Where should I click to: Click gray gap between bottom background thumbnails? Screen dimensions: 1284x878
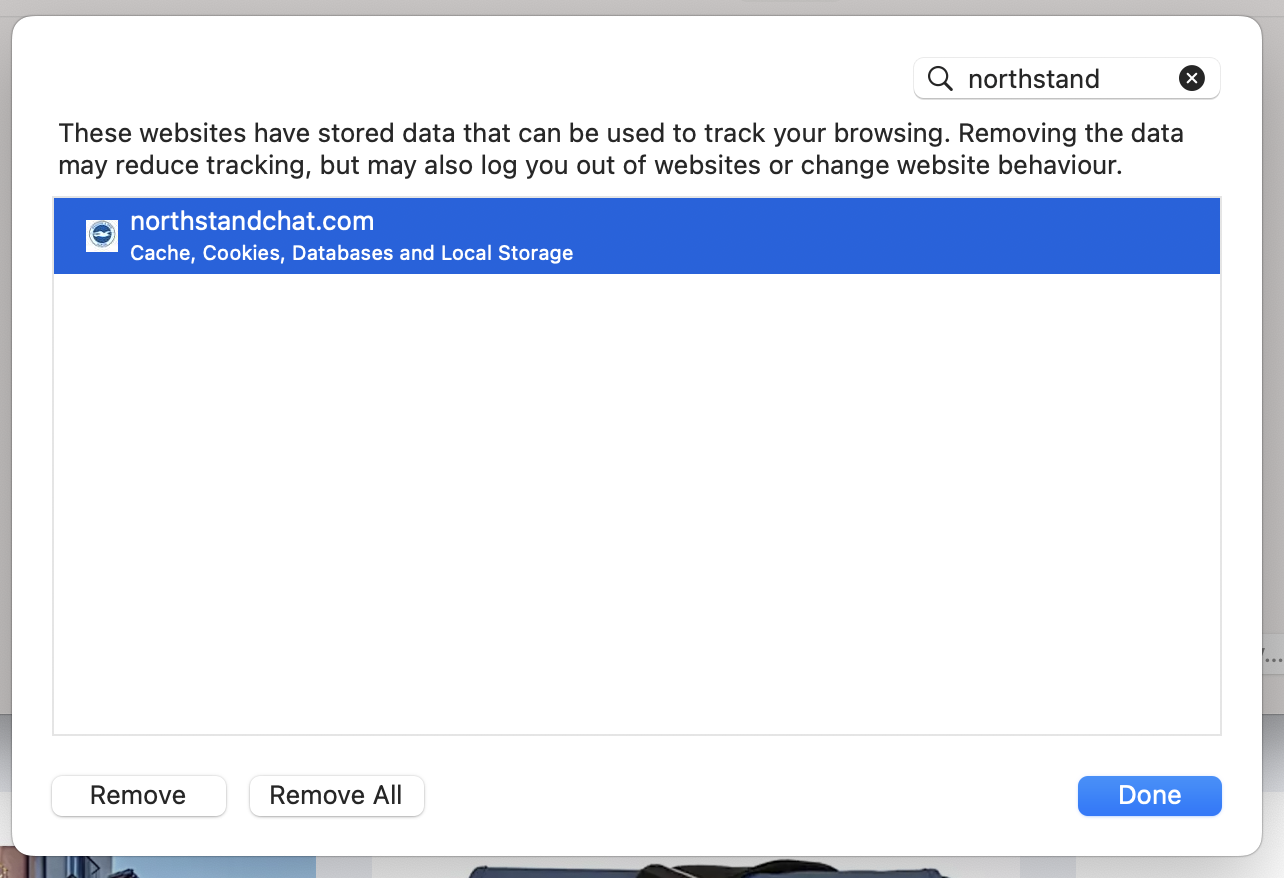coord(344,867)
